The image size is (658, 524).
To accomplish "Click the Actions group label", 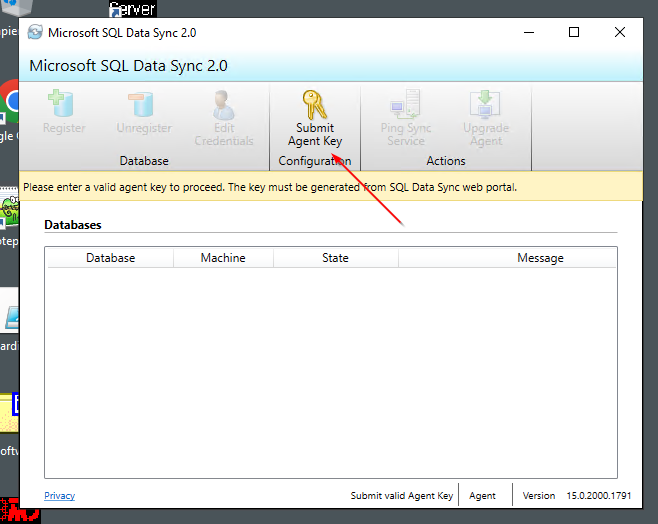I will (x=446, y=161).
